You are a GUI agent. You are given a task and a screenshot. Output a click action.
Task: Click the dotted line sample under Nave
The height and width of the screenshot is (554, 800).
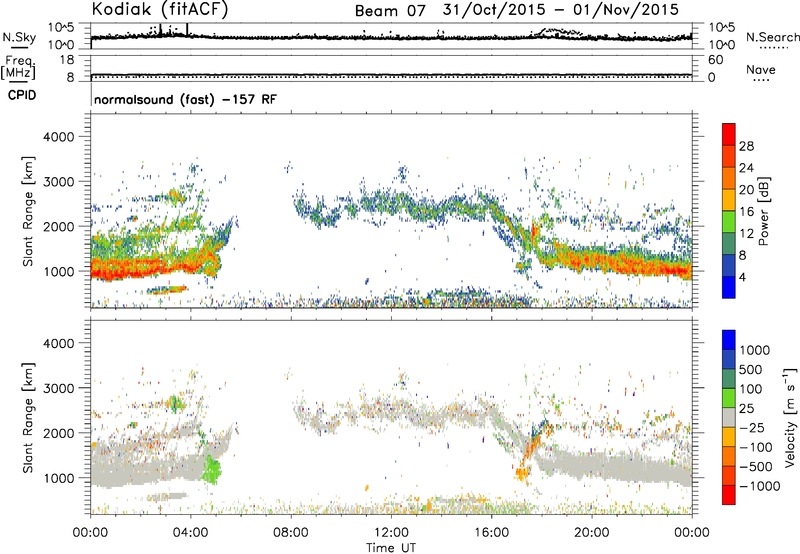[x=761, y=80]
